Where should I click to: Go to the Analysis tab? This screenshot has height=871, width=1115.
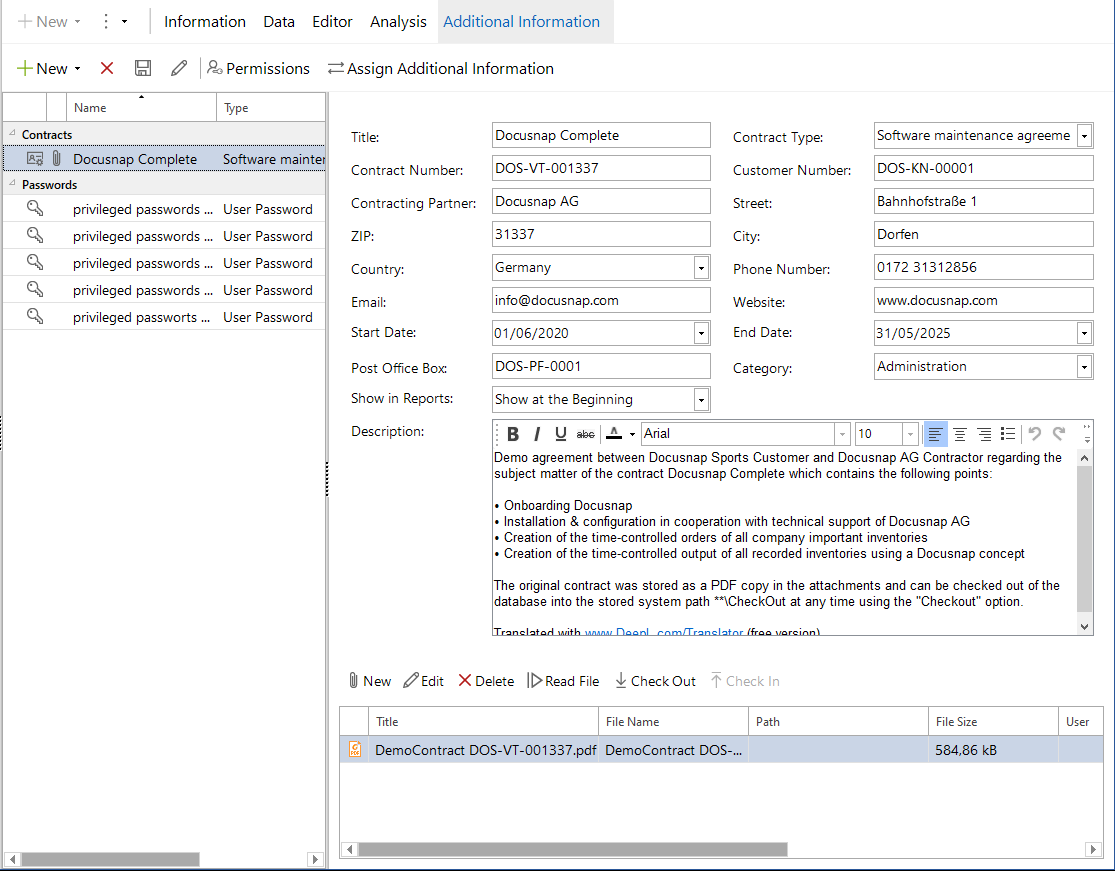coord(398,21)
